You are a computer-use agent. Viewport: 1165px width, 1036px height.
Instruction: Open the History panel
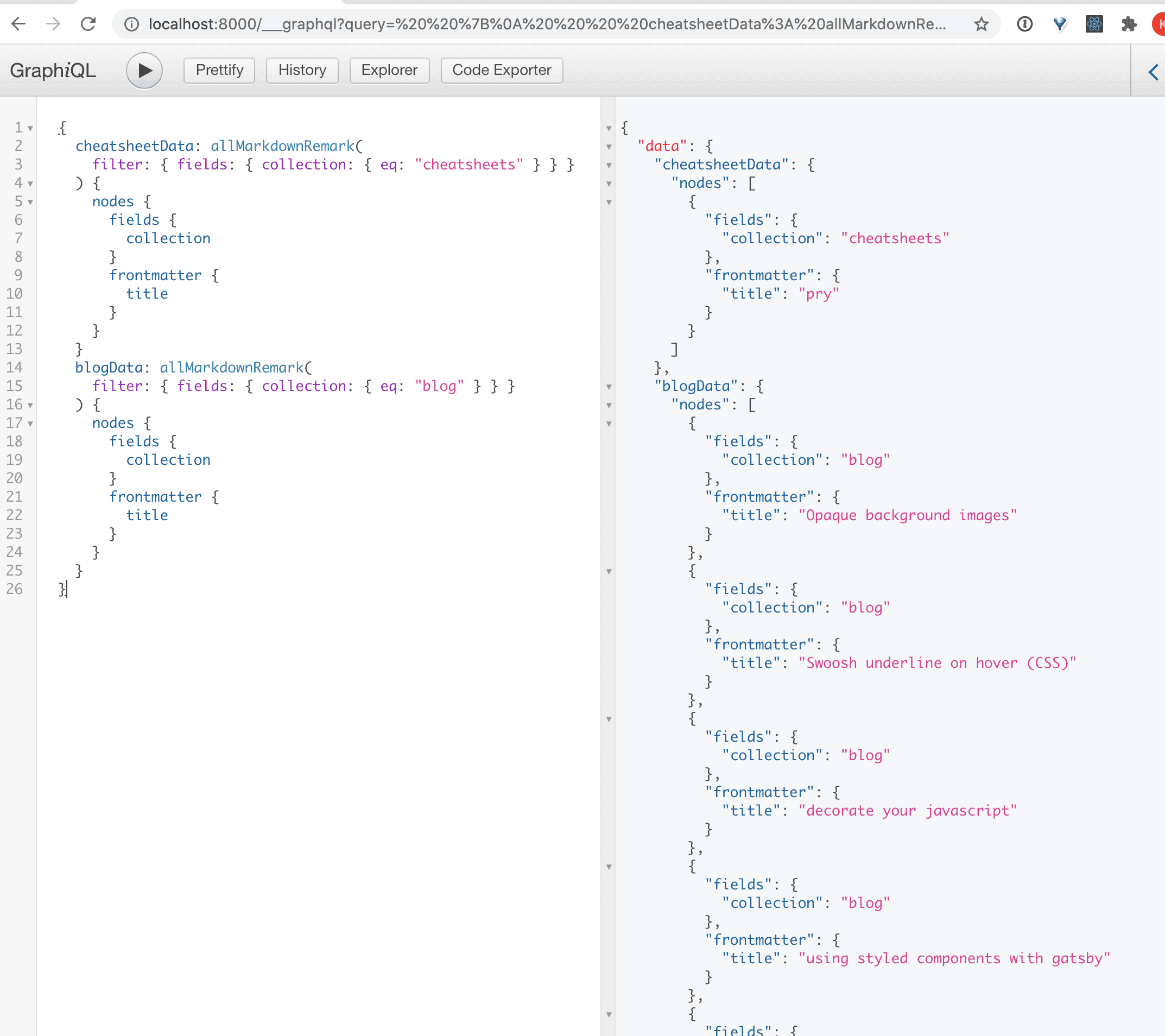coord(302,70)
